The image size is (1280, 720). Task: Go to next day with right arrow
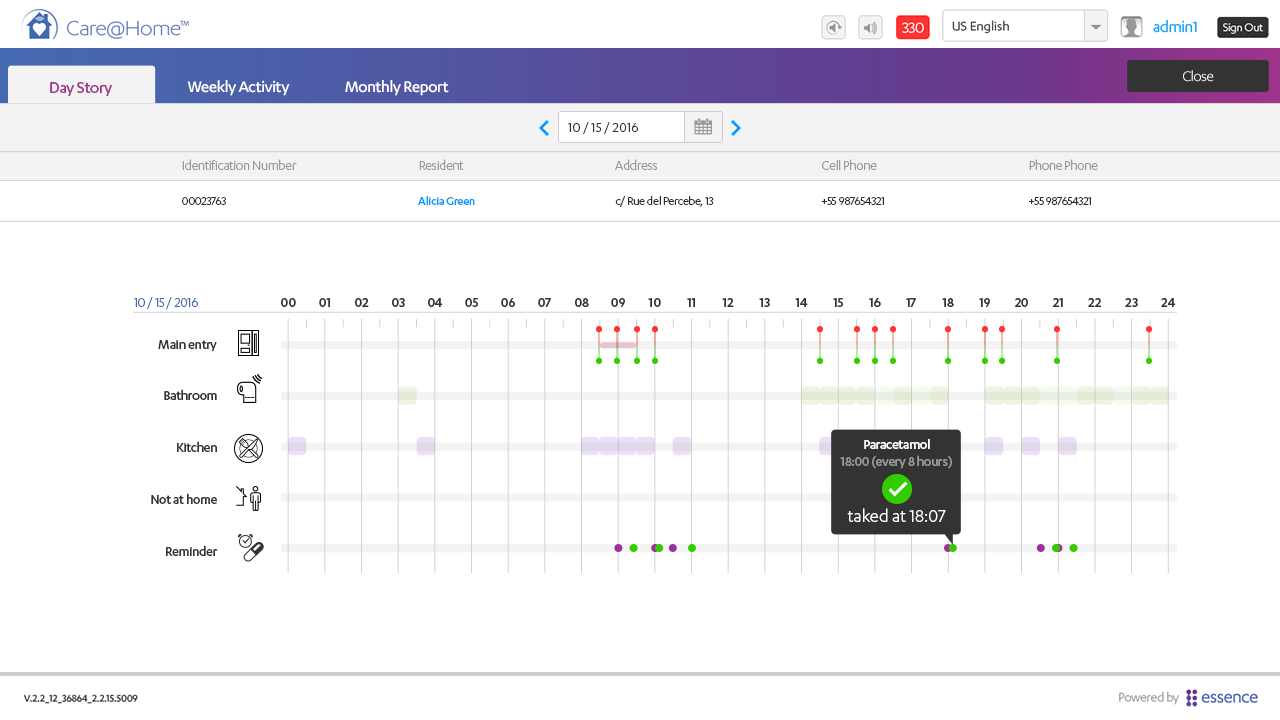[x=736, y=128]
